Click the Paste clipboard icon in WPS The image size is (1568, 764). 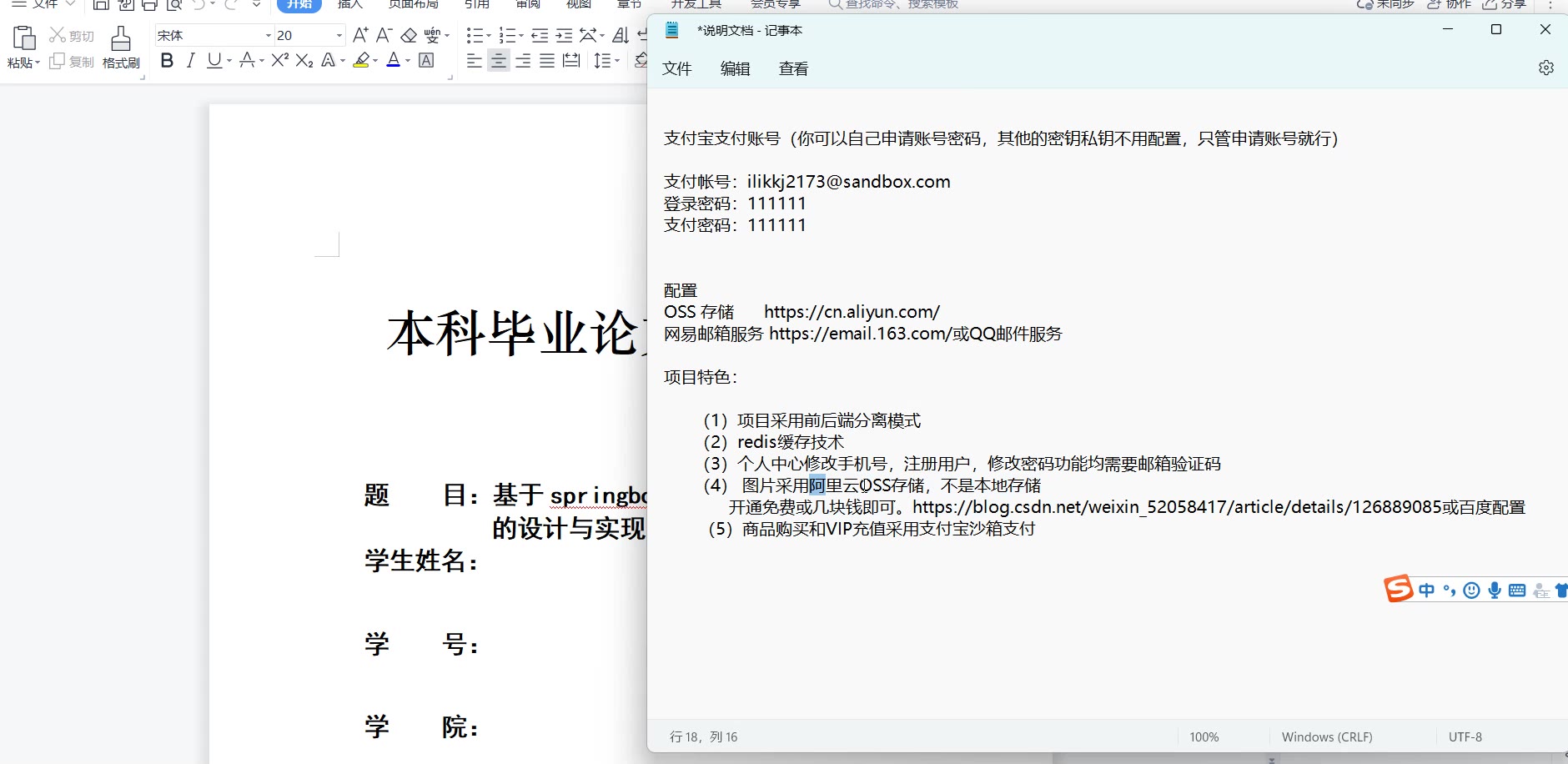(24, 38)
